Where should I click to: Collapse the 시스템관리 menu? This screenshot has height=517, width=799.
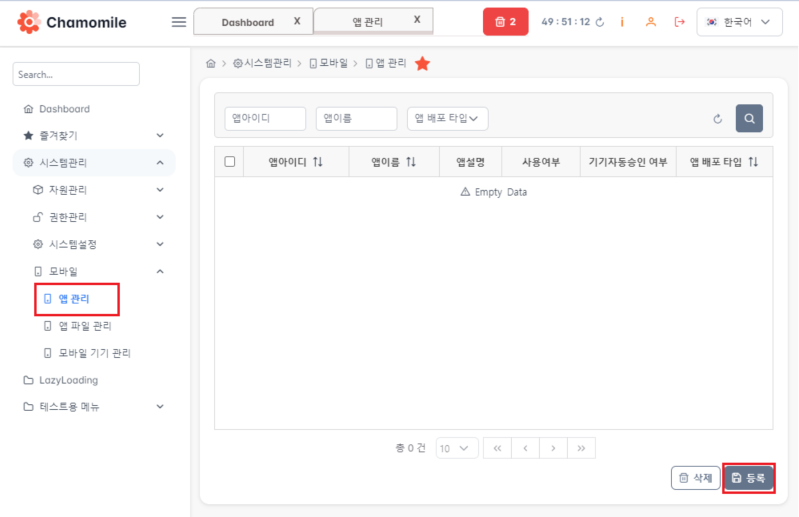160,162
